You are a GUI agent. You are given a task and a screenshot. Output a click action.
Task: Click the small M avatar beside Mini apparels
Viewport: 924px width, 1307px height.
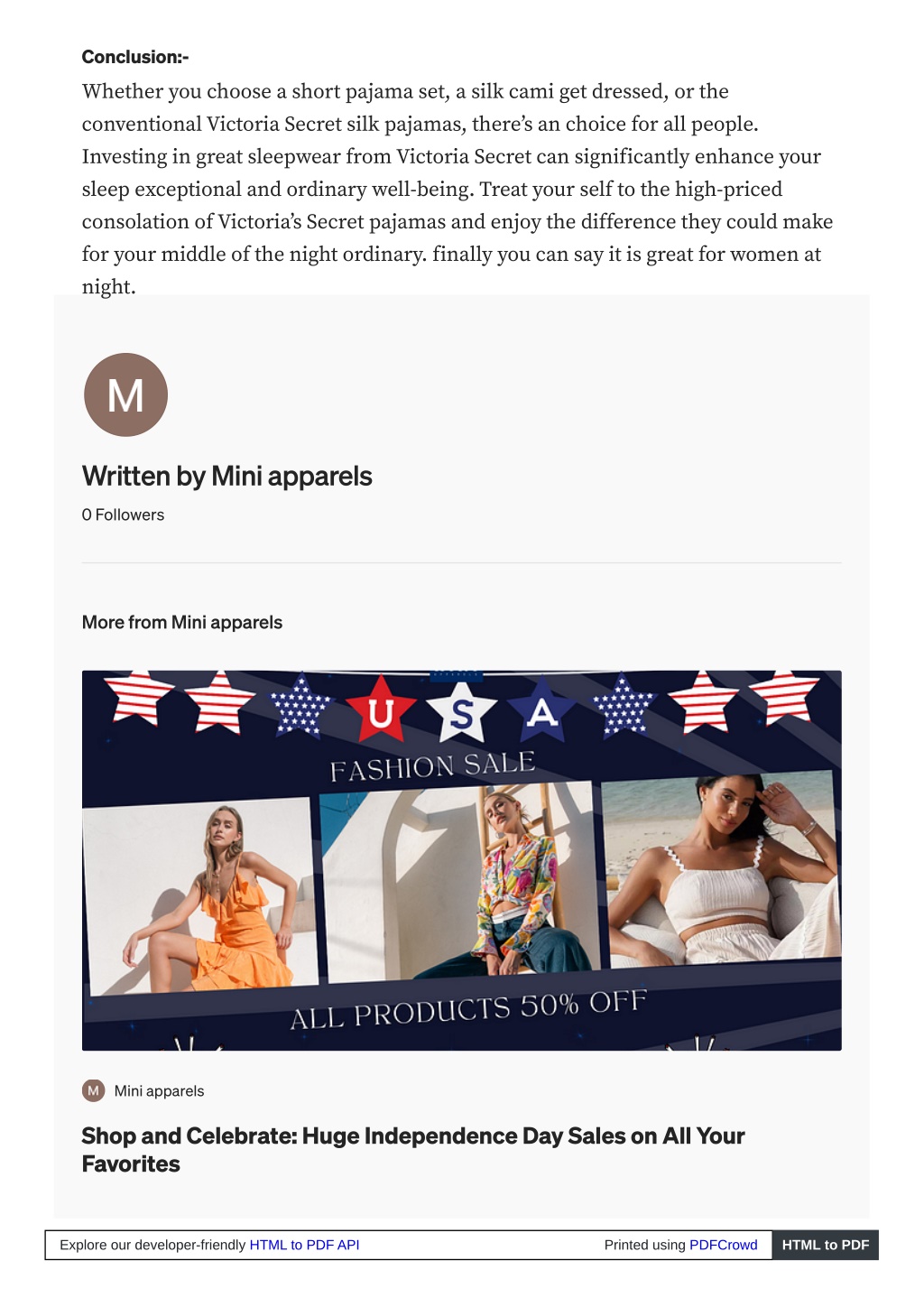(93, 1090)
